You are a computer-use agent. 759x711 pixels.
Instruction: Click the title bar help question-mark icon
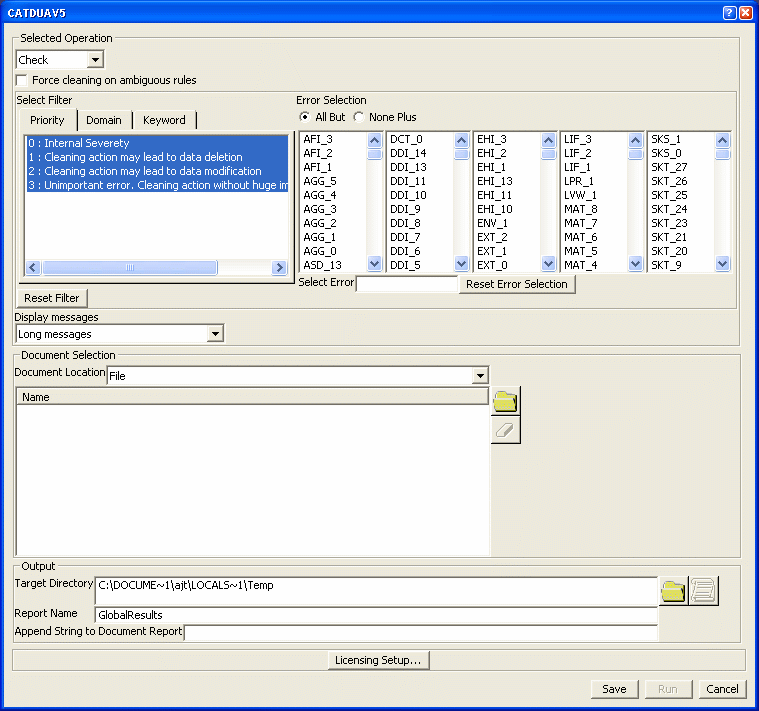tap(729, 12)
